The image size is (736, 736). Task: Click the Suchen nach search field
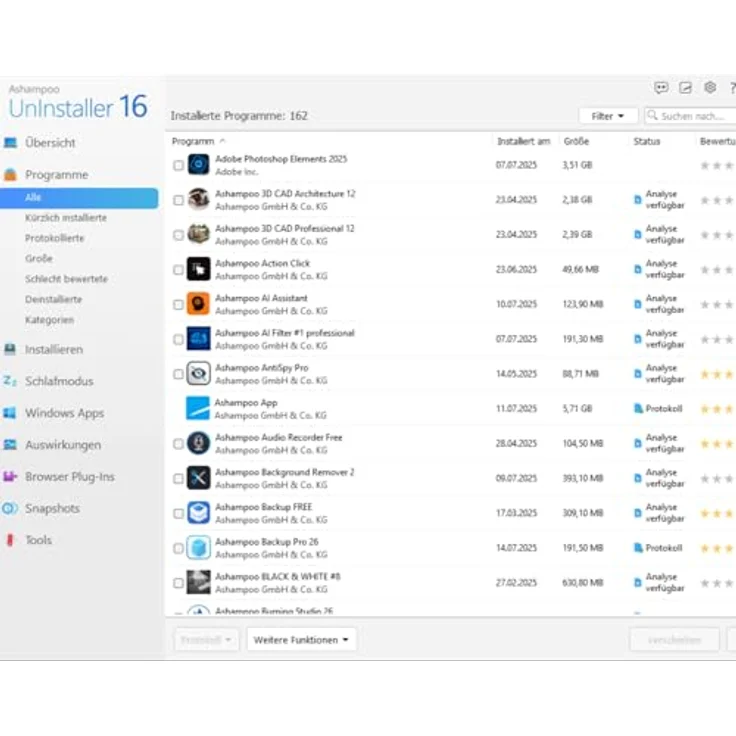[690, 116]
